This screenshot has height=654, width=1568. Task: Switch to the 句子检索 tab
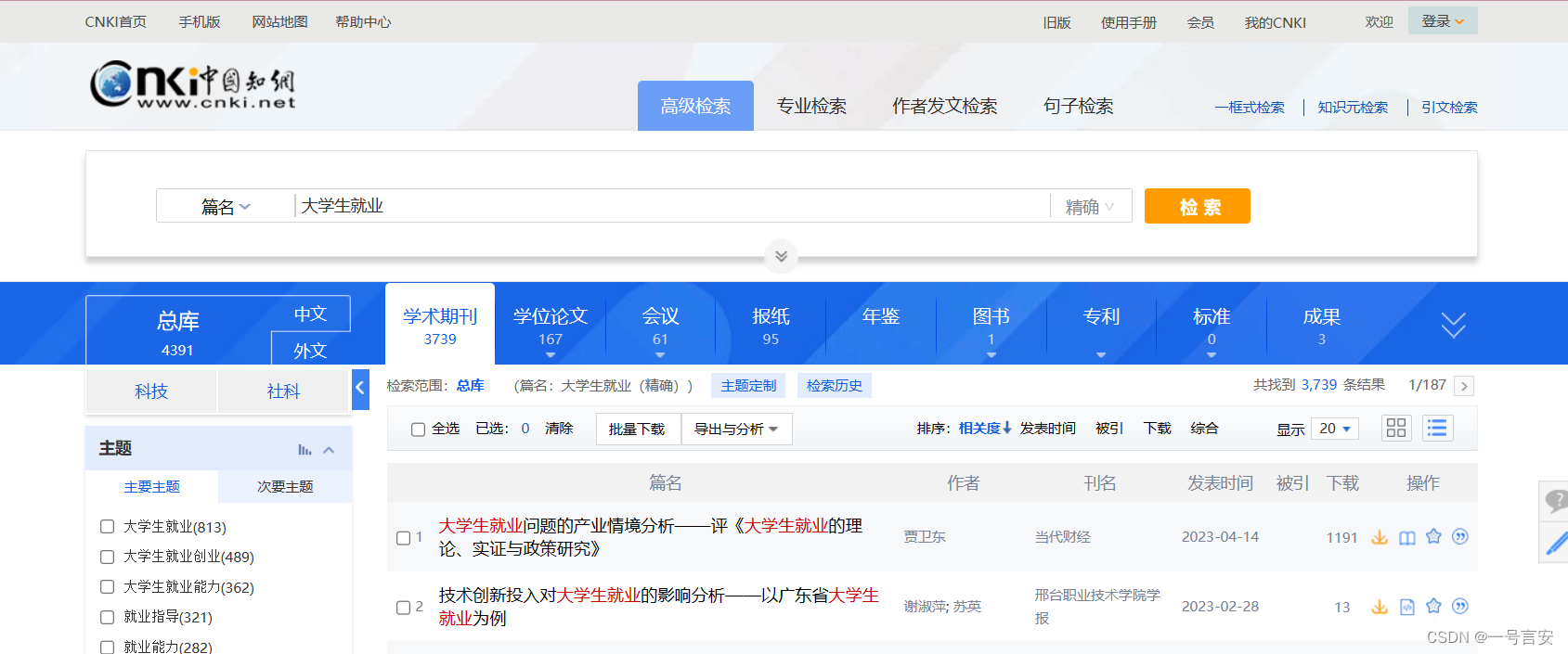click(1078, 106)
